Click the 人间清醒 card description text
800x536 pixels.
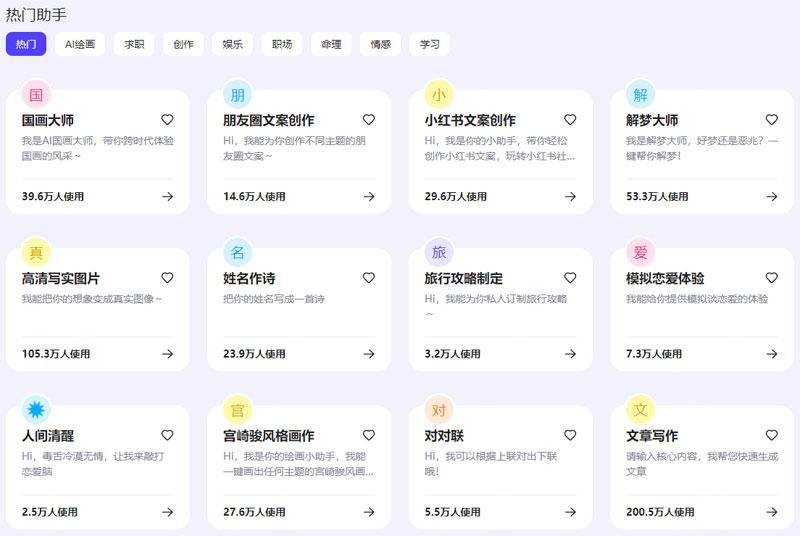[96, 463]
